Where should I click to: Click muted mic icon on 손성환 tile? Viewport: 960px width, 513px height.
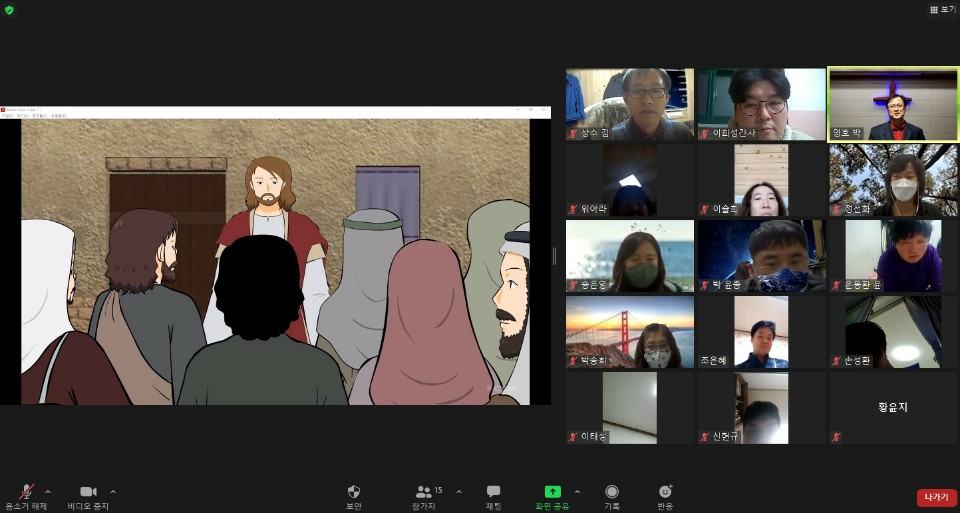pos(836,361)
